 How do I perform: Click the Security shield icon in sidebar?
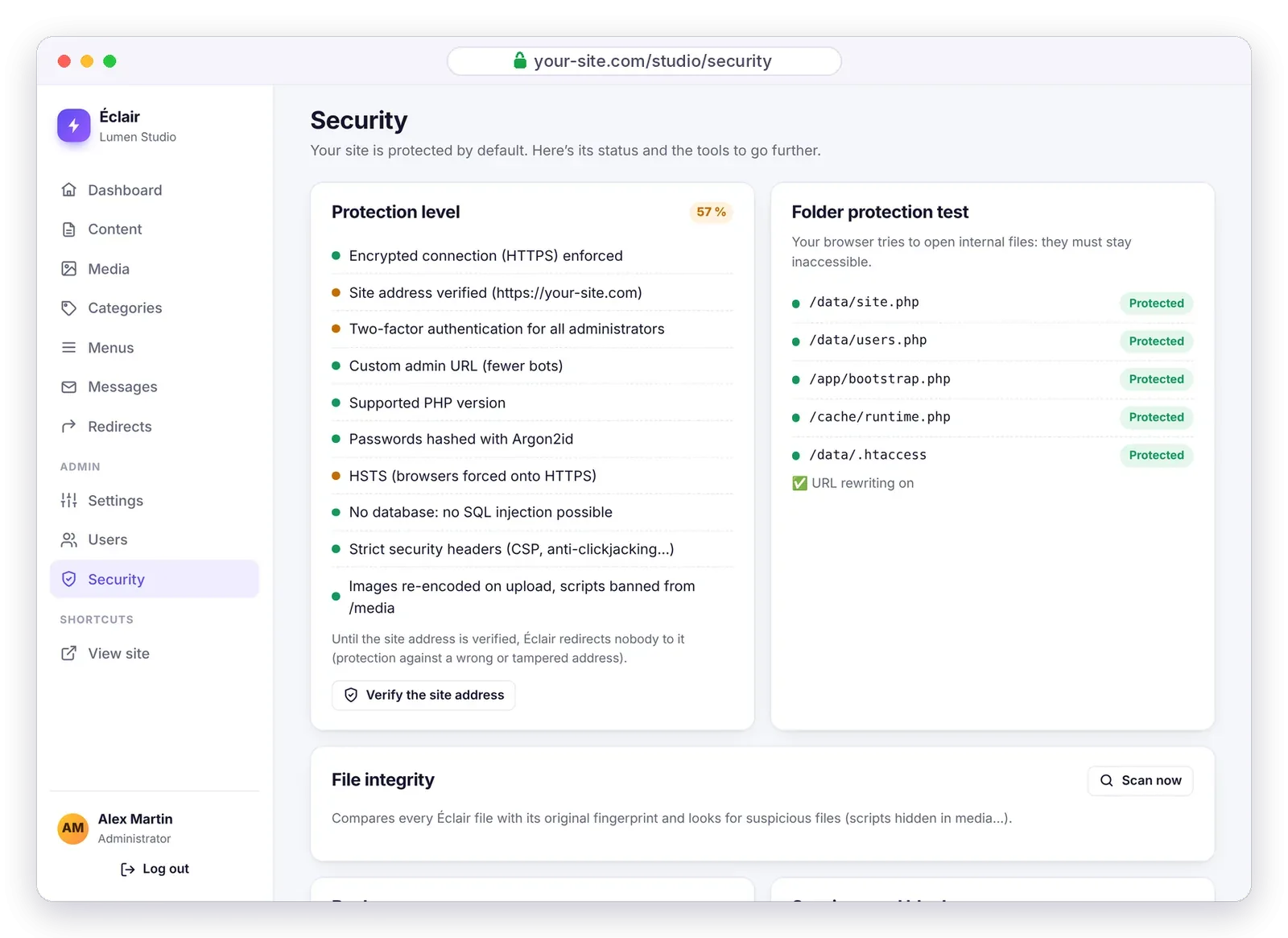click(x=69, y=579)
